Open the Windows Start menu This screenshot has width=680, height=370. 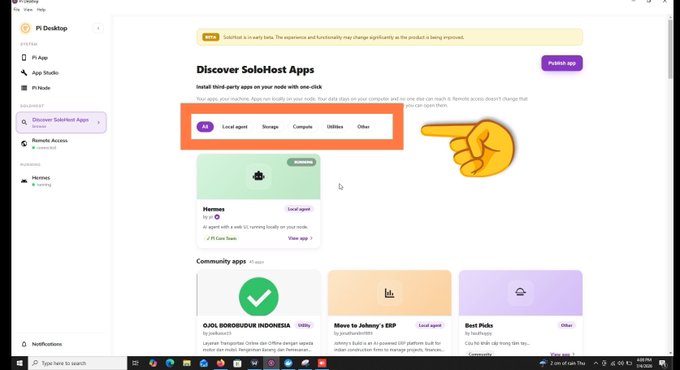point(20,363)
